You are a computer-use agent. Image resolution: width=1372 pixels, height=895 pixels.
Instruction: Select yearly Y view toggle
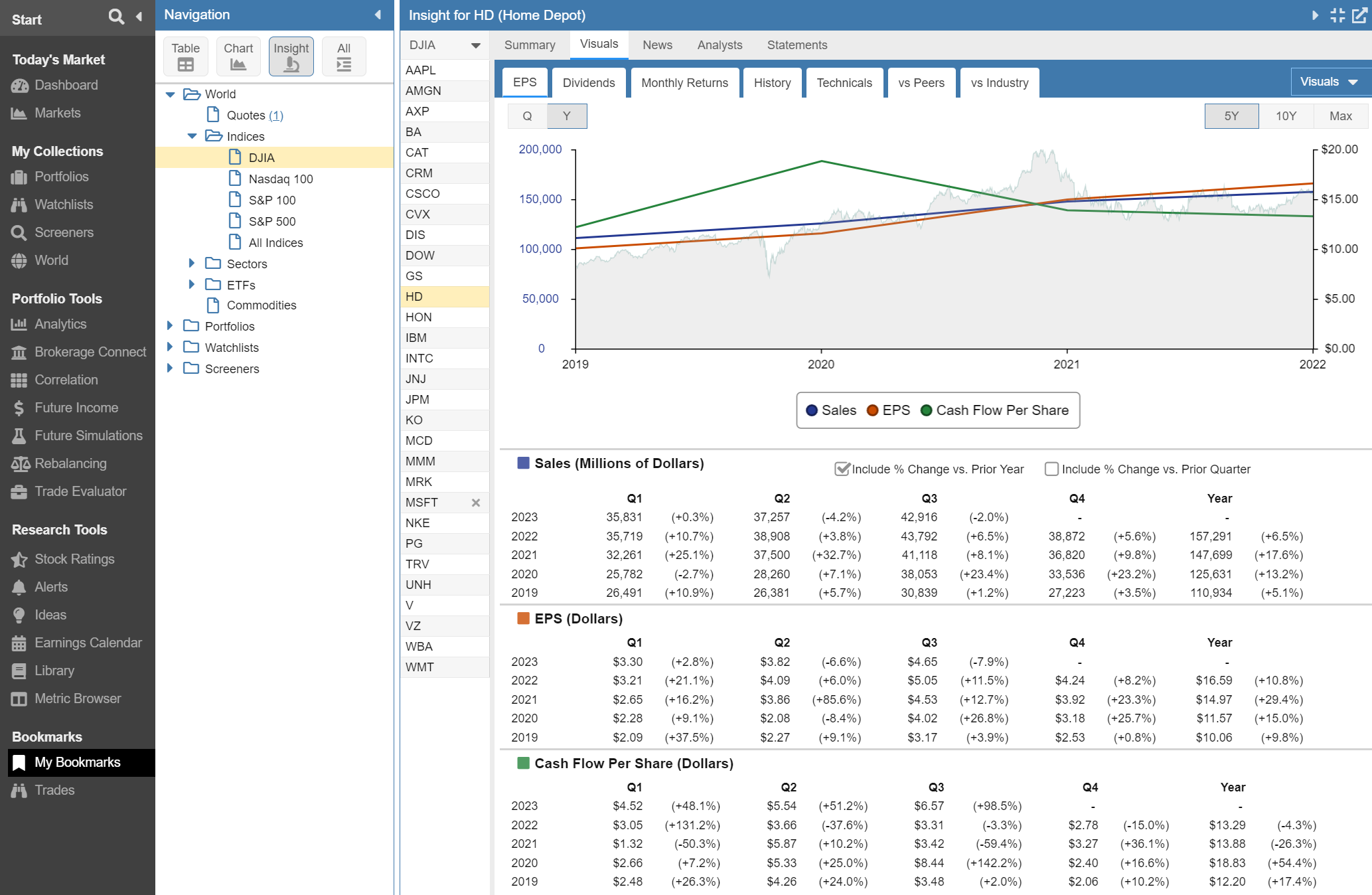click(567, 116)
